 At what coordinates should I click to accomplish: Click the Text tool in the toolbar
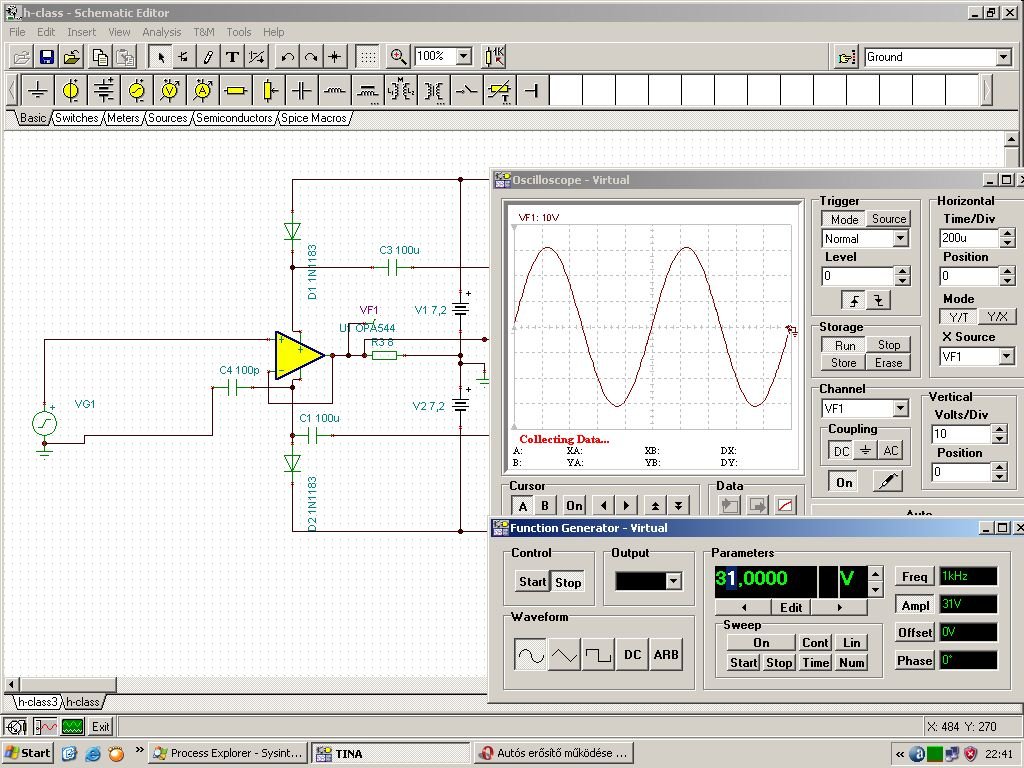coord(232,57)
